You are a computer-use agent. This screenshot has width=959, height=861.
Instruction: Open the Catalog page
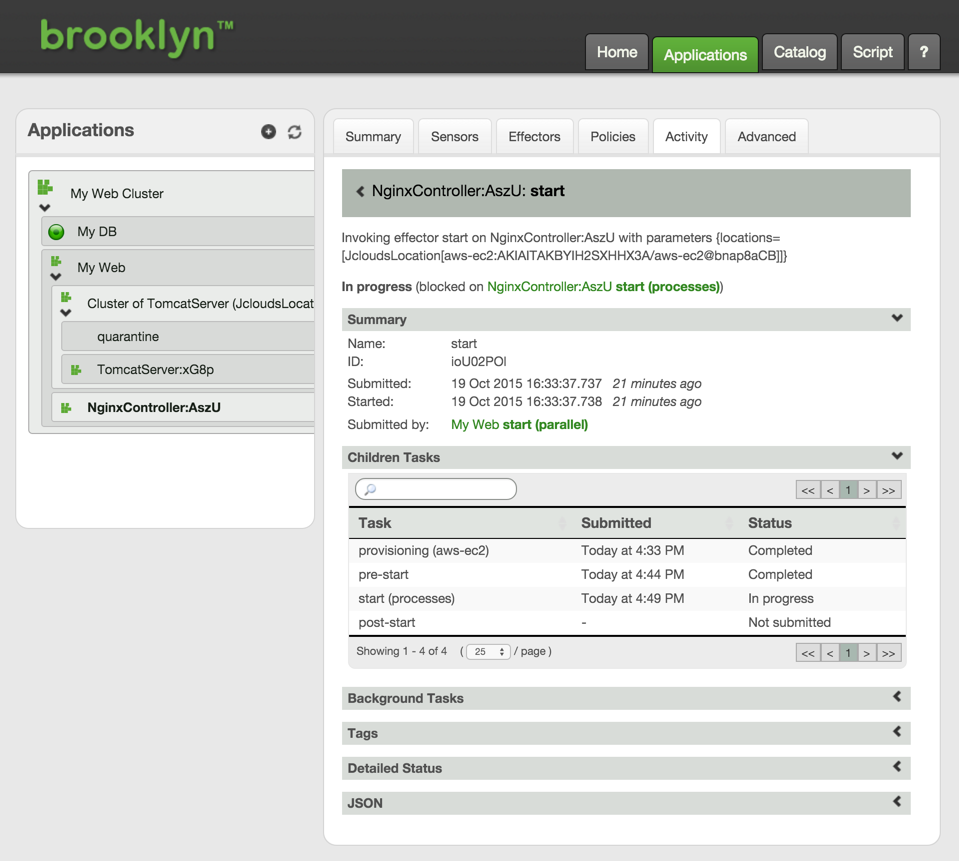(799, 53)
